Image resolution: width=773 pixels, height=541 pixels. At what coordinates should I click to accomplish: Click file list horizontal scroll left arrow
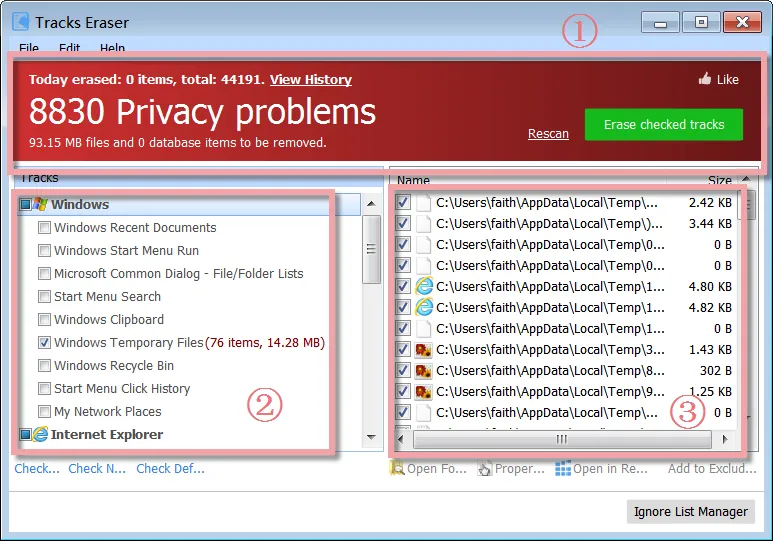point(400,439)
